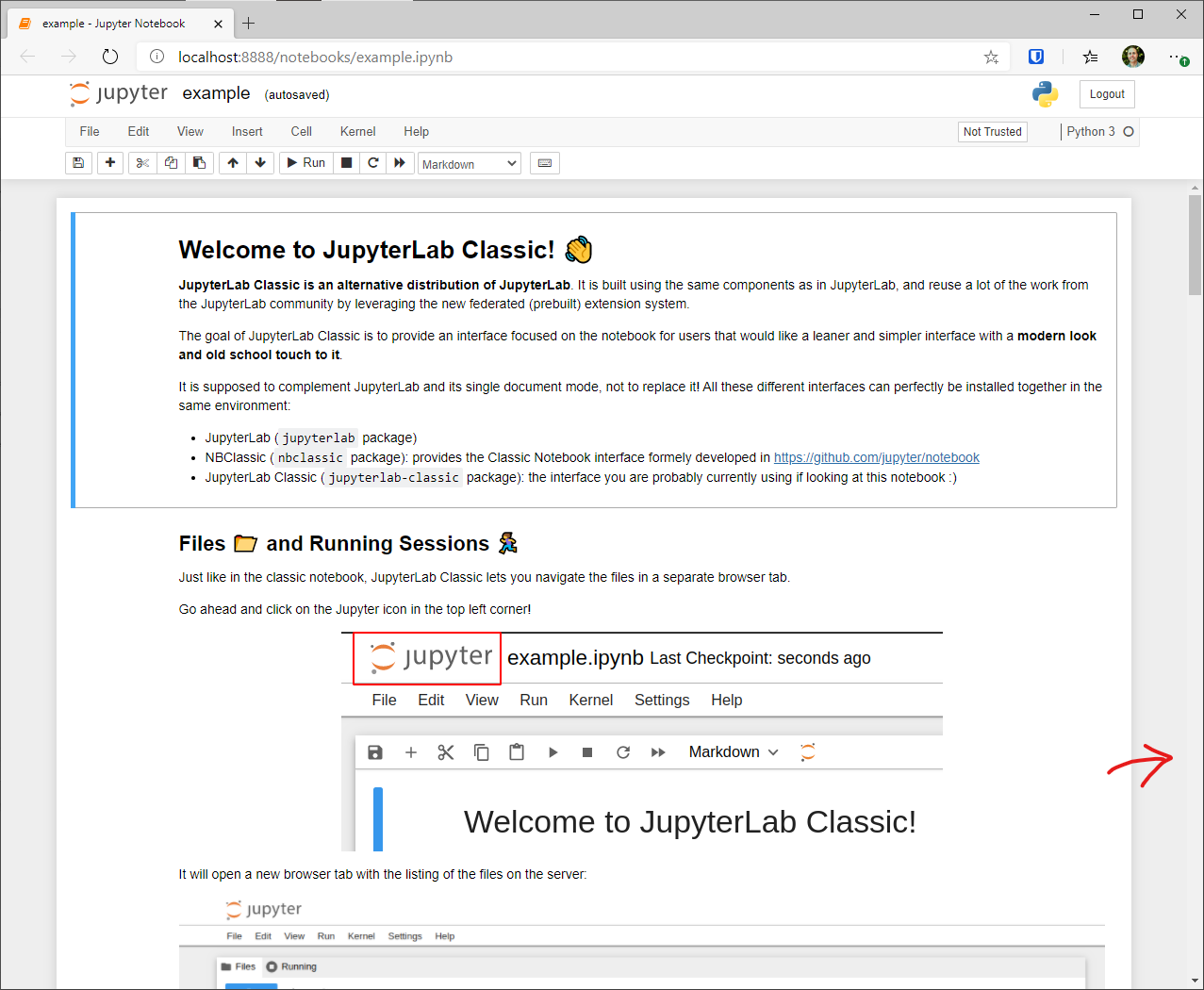Move selected cell up arrow
1204x990 pixels.
click(233, 163)
